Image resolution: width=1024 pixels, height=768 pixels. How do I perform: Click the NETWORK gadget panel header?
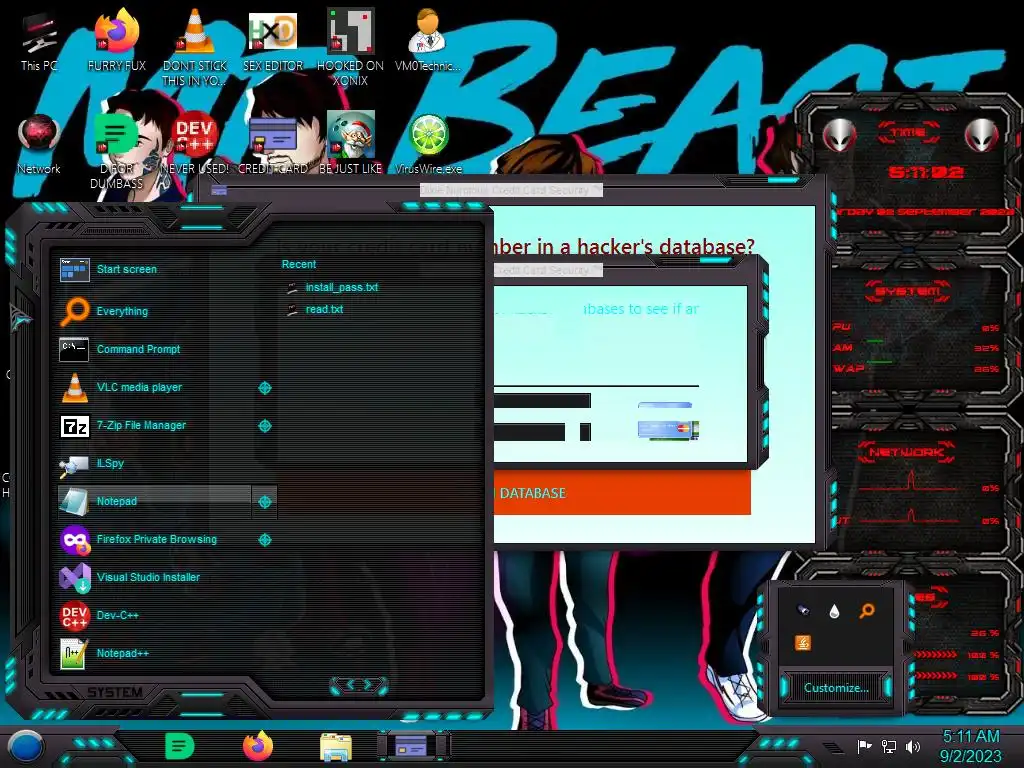click(906, 451)
